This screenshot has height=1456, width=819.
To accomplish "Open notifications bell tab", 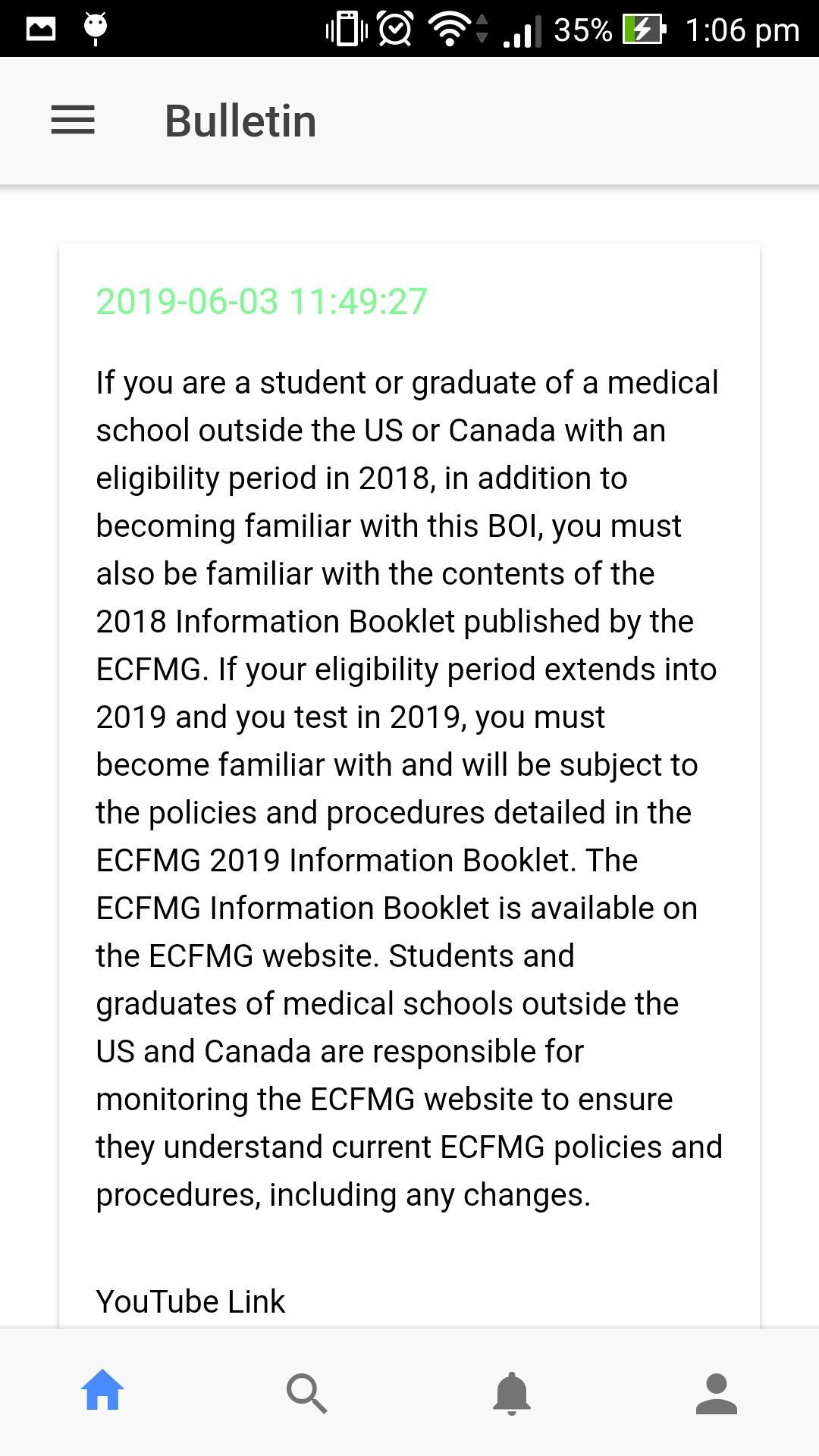I will coord(512,1393).
